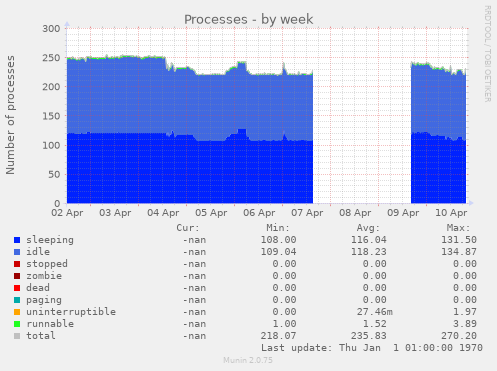
Task: Select the 'paging' legend label
Action: (x=44, y=300)
